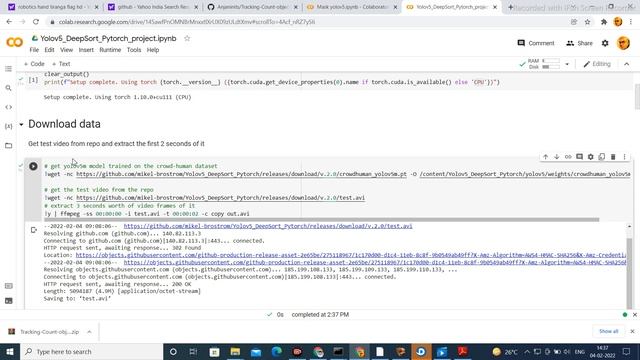Clear cell output icon
Image resolution: width=640 pixels, height=360 pixels.
pos(34,230)
